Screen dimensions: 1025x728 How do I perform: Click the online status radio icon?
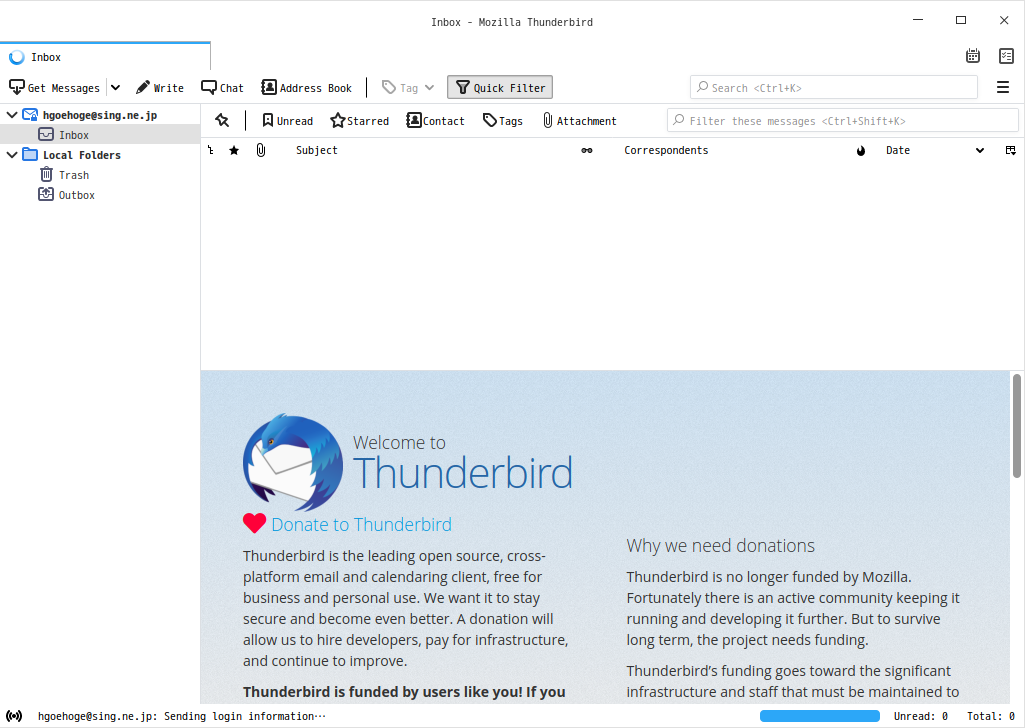point(14,716)
